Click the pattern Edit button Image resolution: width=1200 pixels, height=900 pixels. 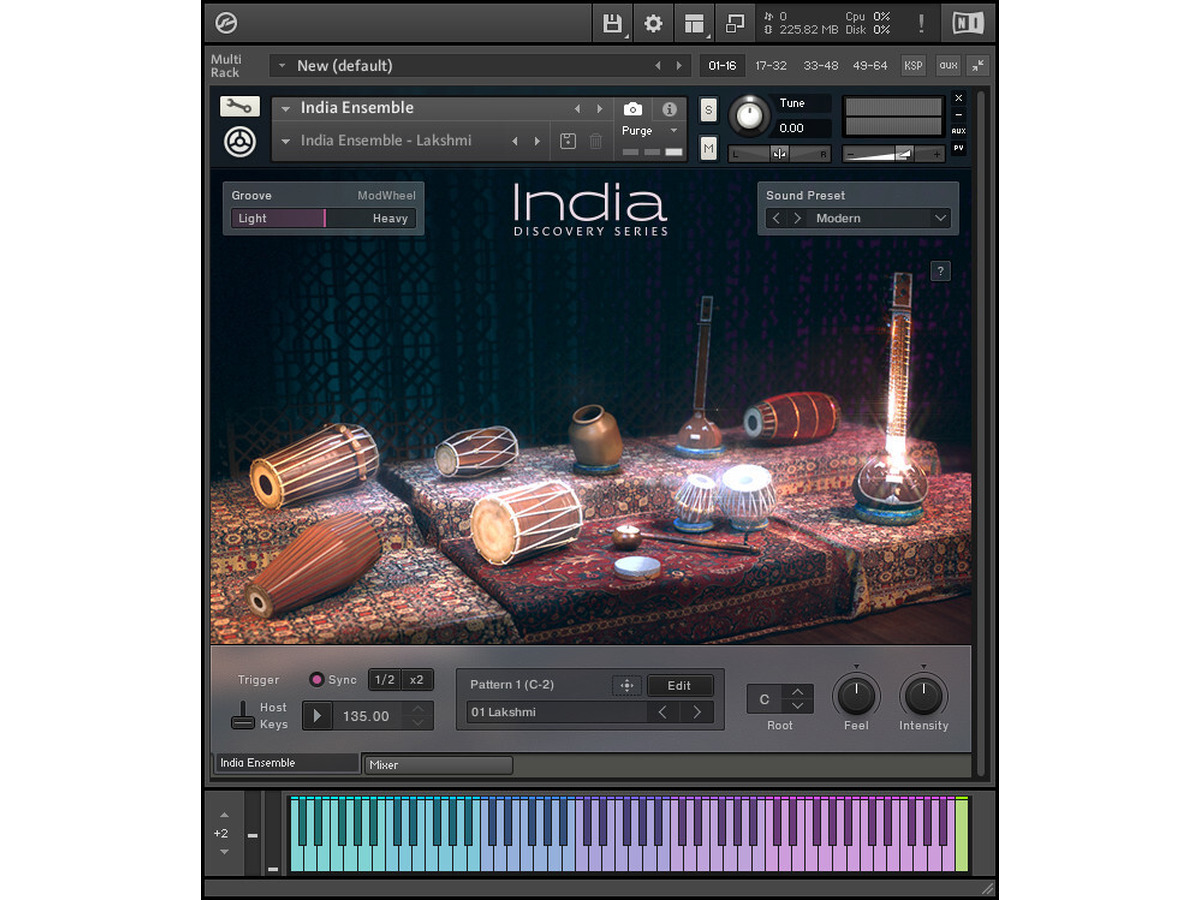680,685
